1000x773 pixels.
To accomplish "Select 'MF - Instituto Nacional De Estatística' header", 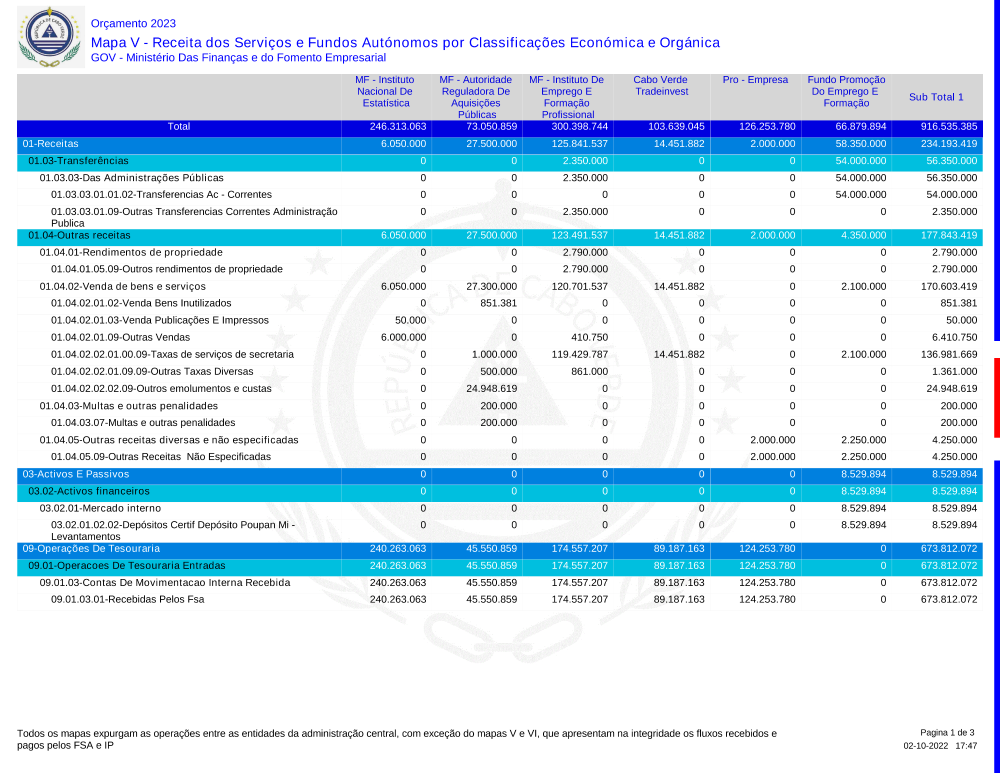I will coord(385,91).
